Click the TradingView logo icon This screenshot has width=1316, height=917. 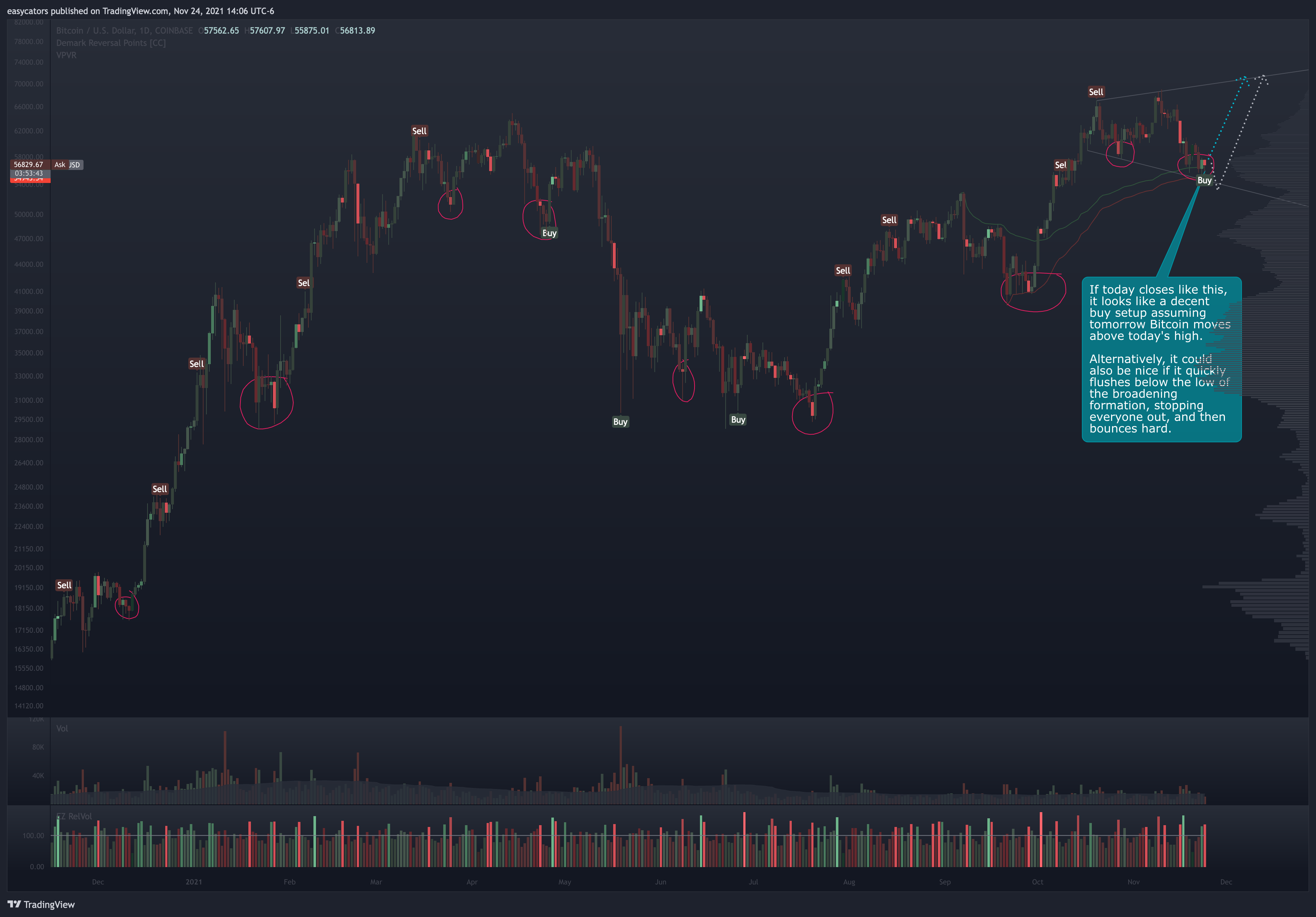(14, 904)
